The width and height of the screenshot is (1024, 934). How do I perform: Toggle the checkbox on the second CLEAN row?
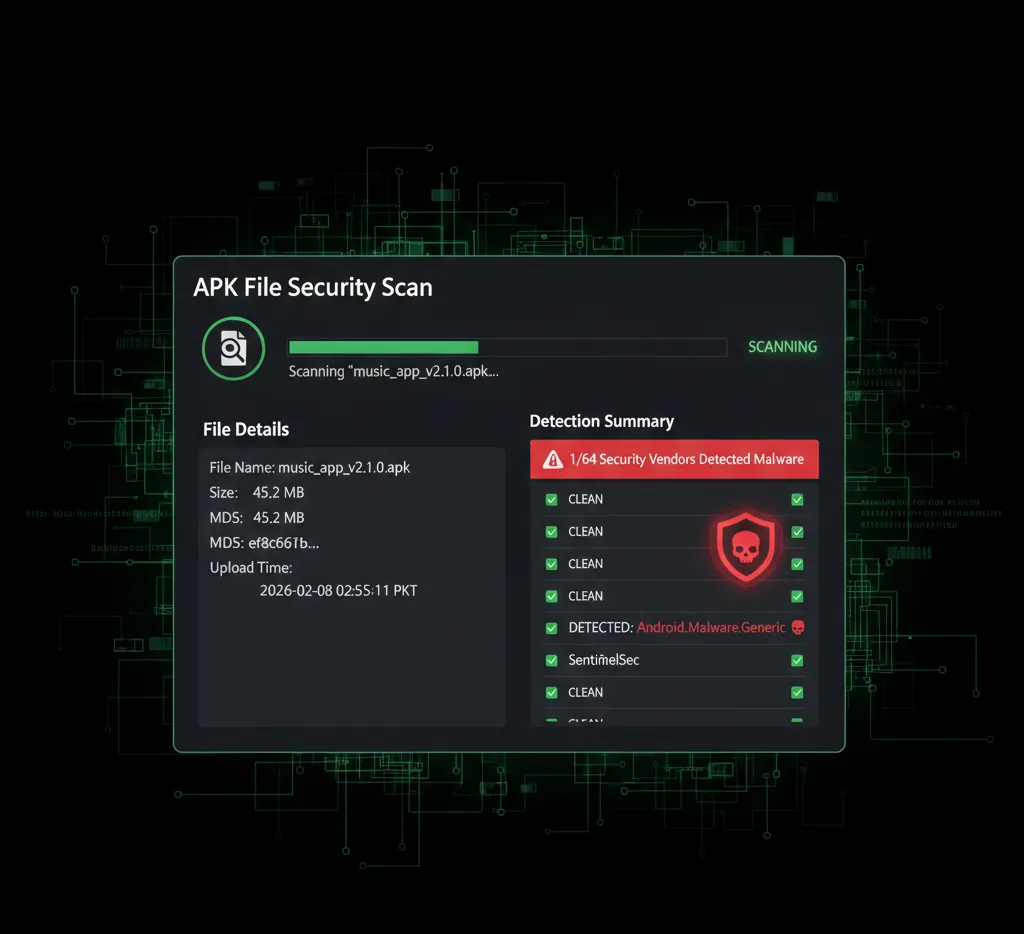(x=550, y=531)
